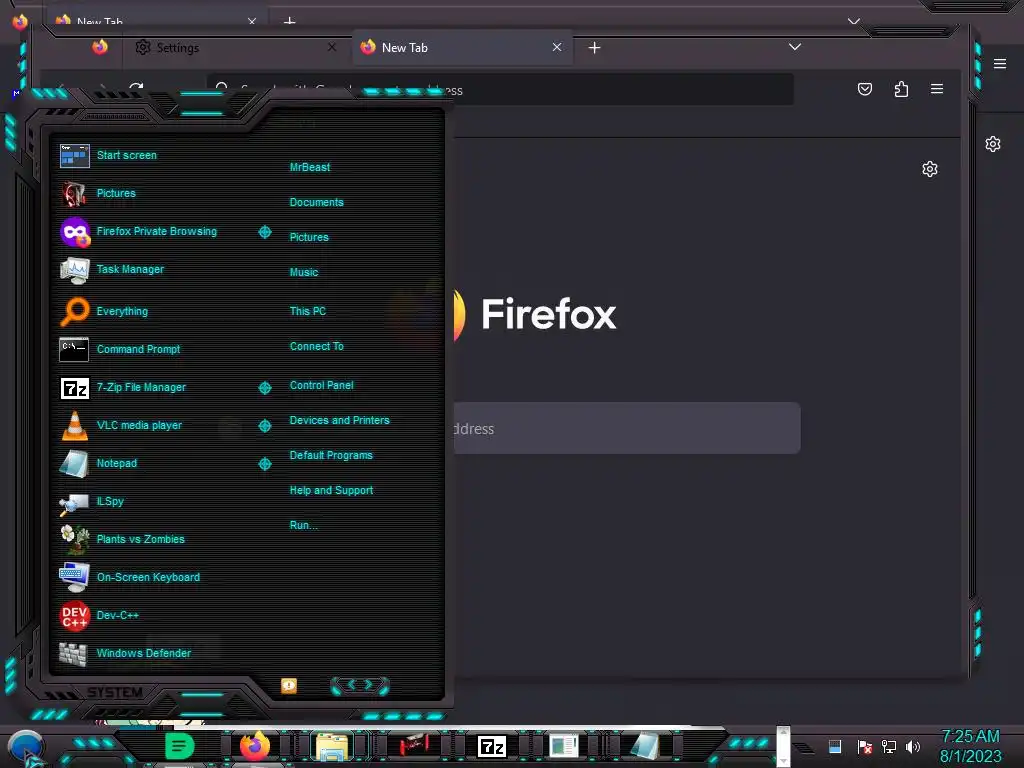1024x768 pixels.
Task: Expand the Notepad jump list arrow
Action: (264, 464)
